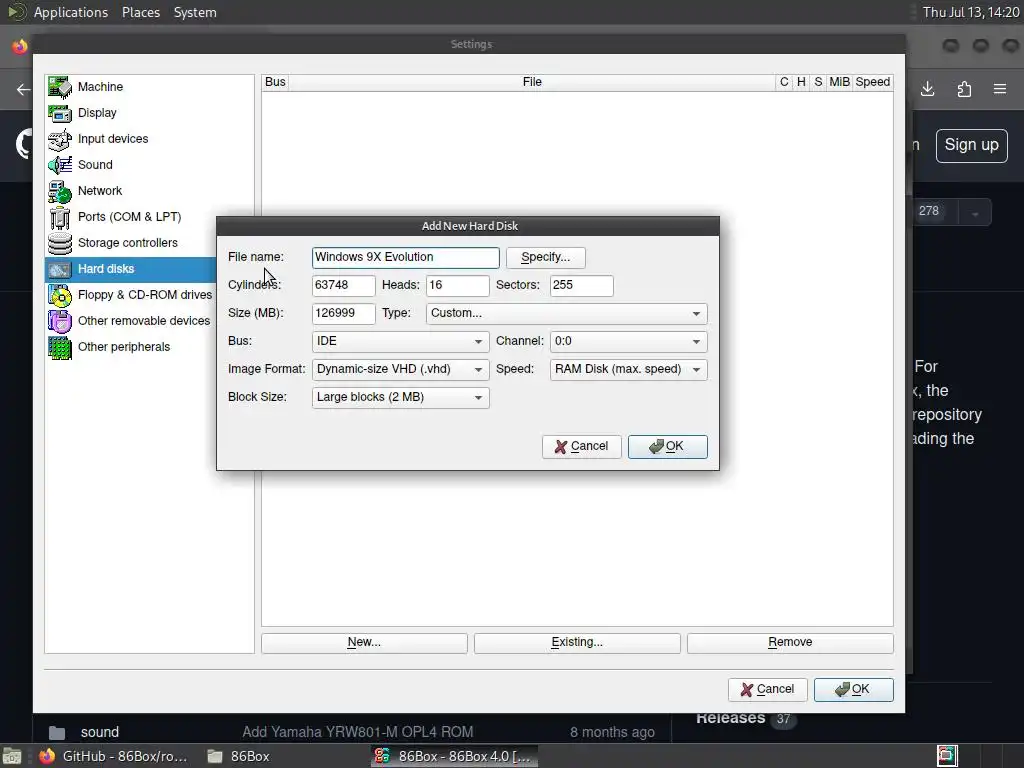Click the MiB column header
The image size is (1024, 768).
(x=839, y=82)
